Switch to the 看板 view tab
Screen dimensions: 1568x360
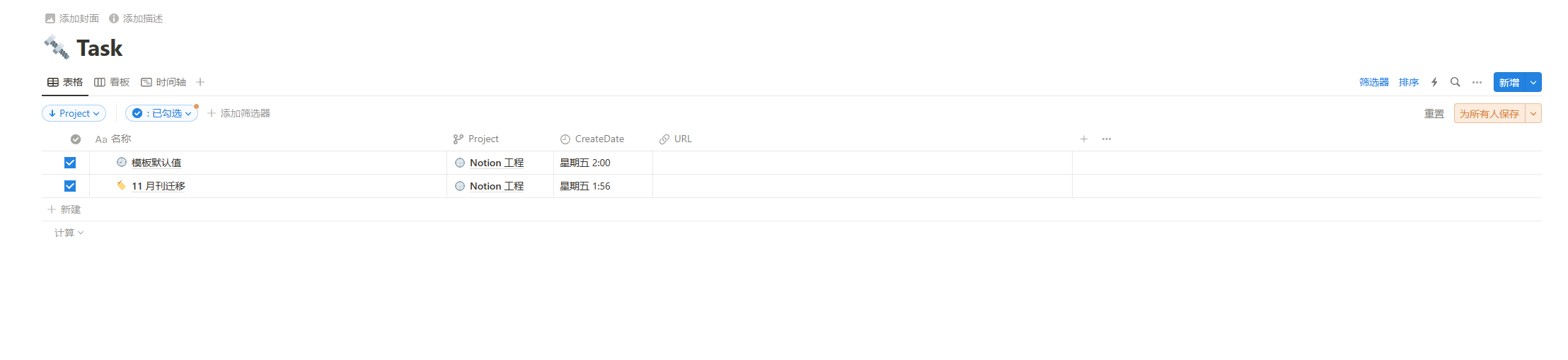tap(112, 82)
